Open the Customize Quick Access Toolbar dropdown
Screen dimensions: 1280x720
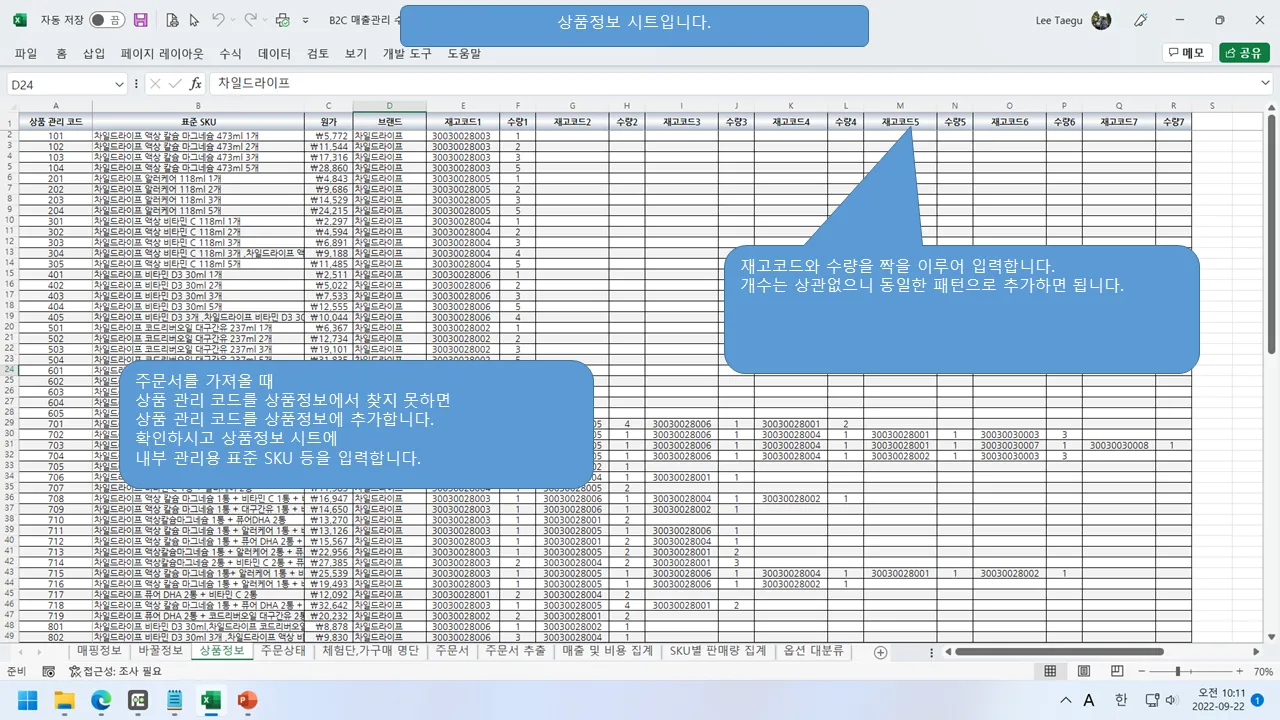pos(308,20)
